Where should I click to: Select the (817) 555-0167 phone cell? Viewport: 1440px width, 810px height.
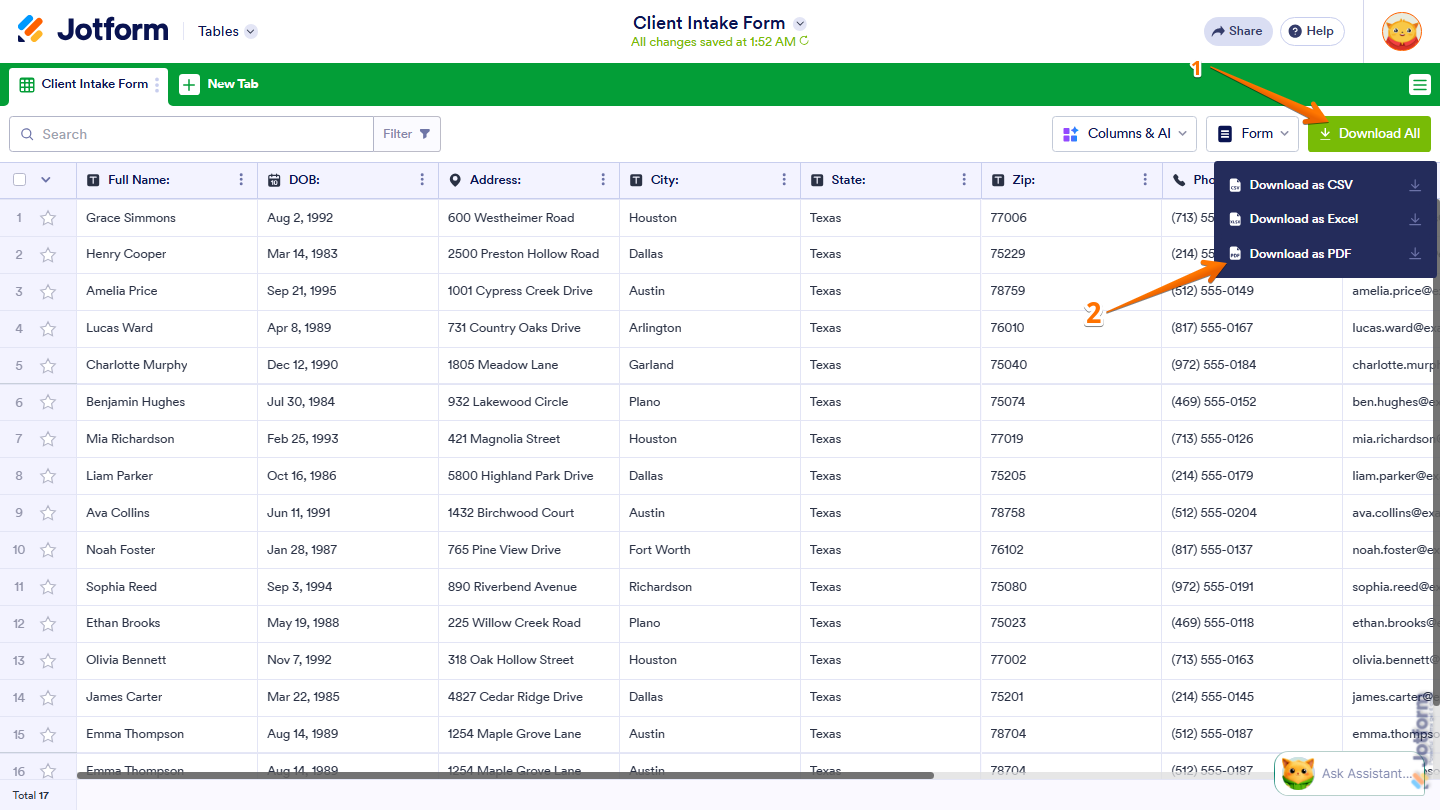point(1253,328)
